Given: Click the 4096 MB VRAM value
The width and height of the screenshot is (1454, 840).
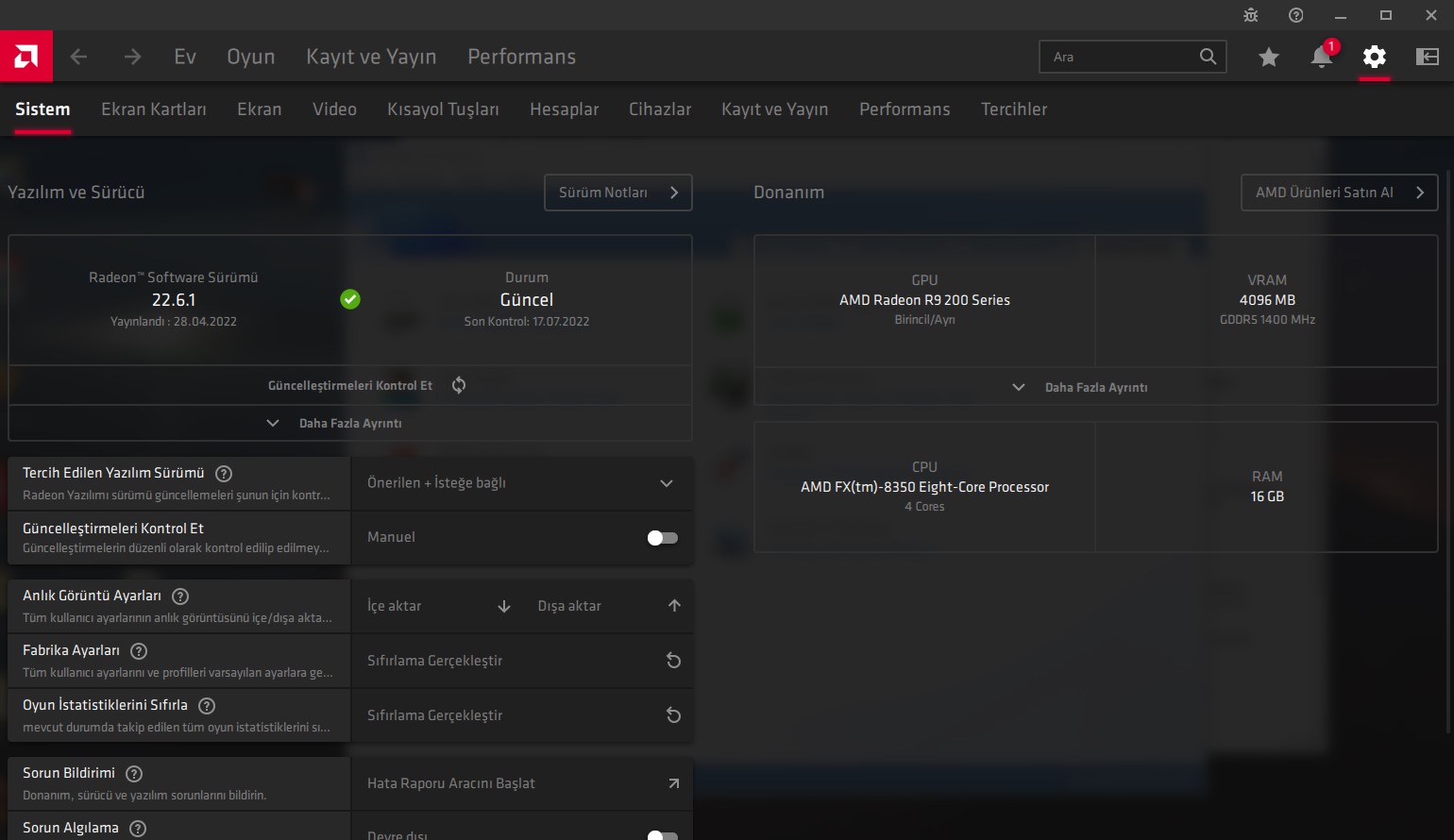Looking at the screenshot, I should pyautogui.click(x=1267, y=300).
